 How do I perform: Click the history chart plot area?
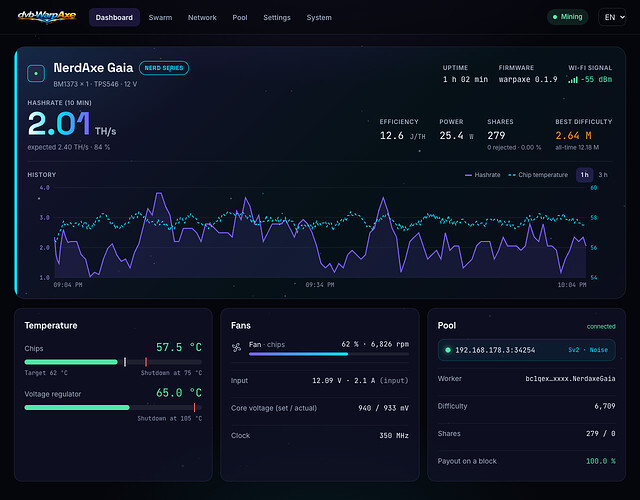pos(320,233)
